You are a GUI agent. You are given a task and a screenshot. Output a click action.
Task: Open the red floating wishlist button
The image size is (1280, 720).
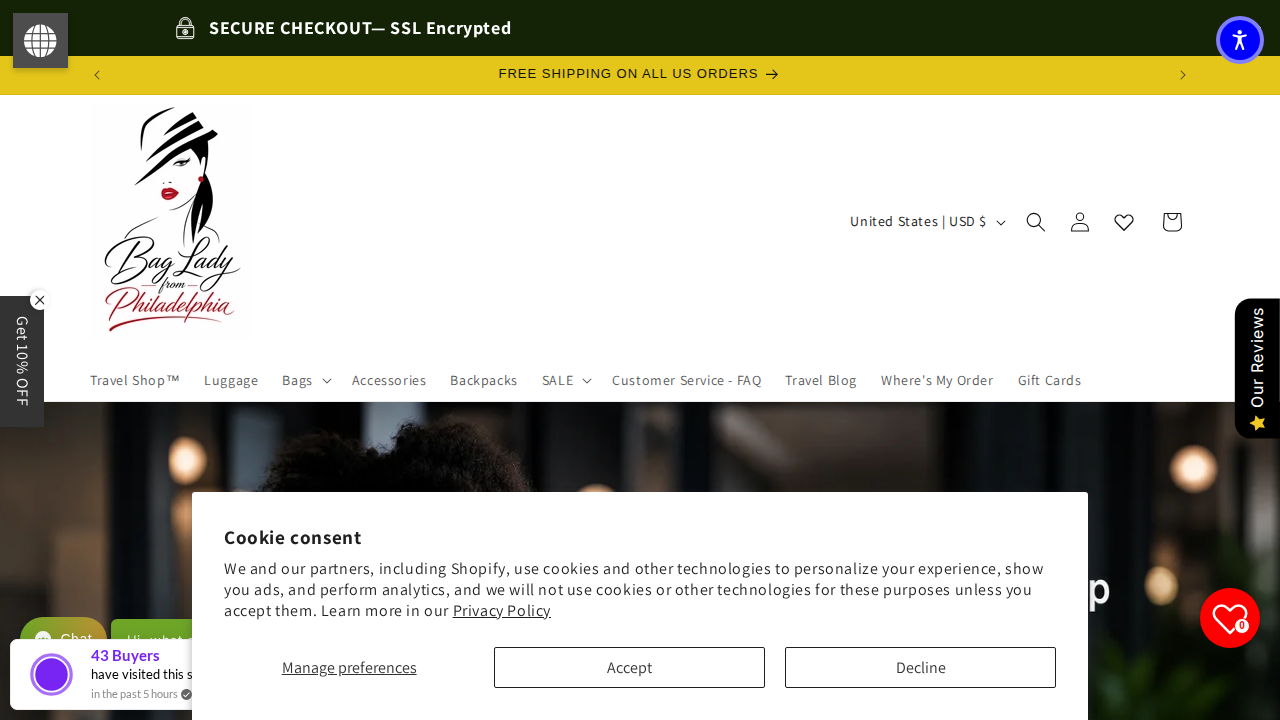pos(1230,618)
